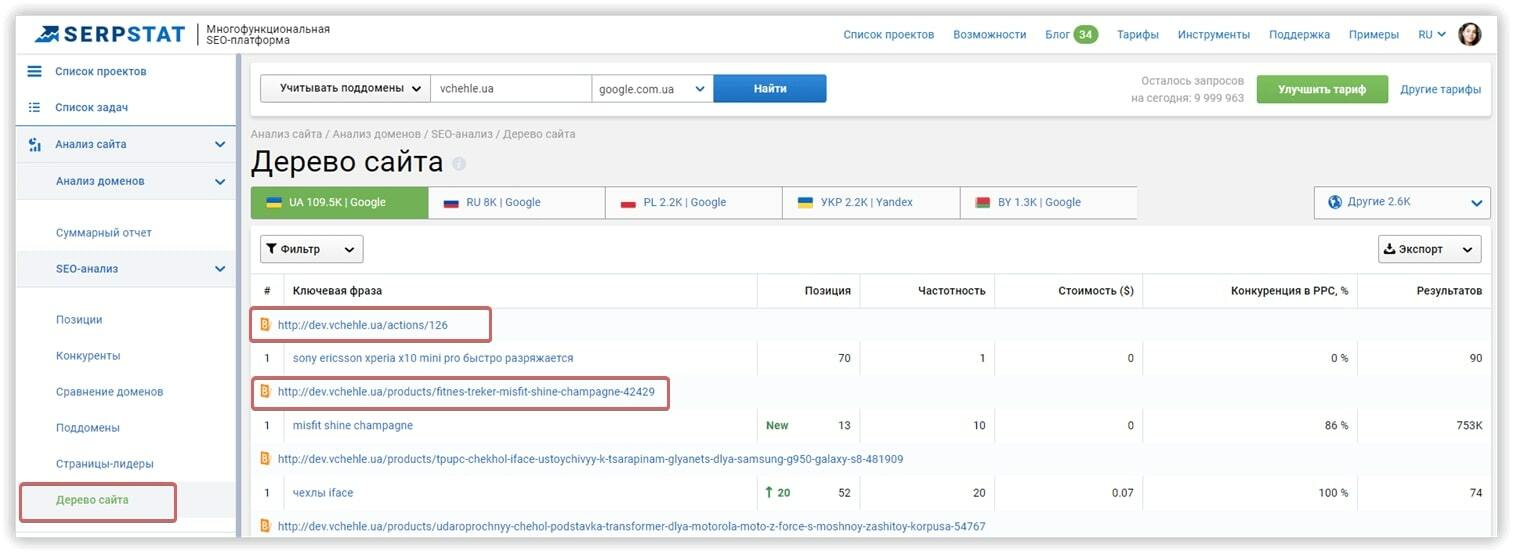
Task: Open the hamburger menu icon beside Список проектов
Action: 34,71
